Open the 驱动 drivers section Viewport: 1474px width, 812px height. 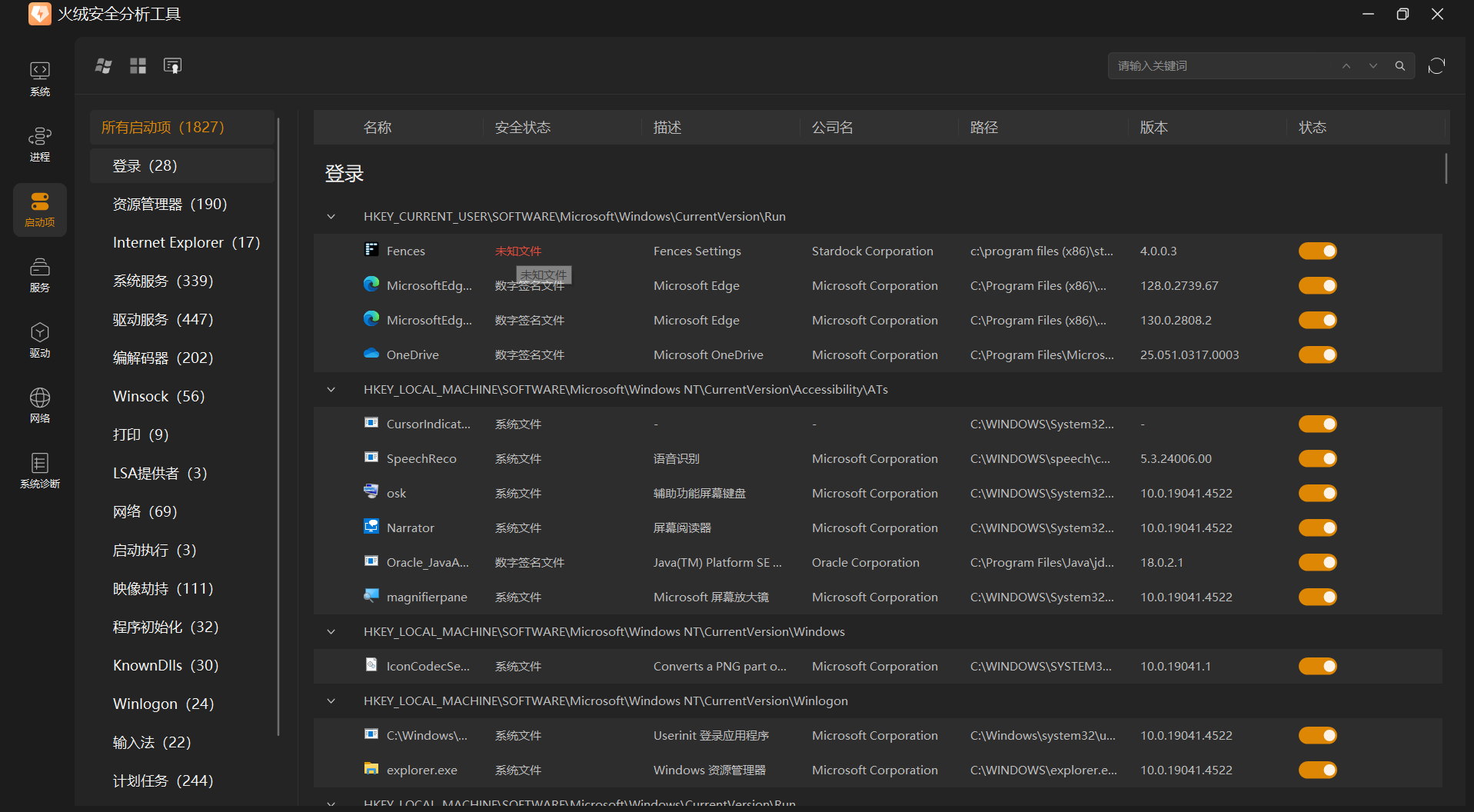40,341
